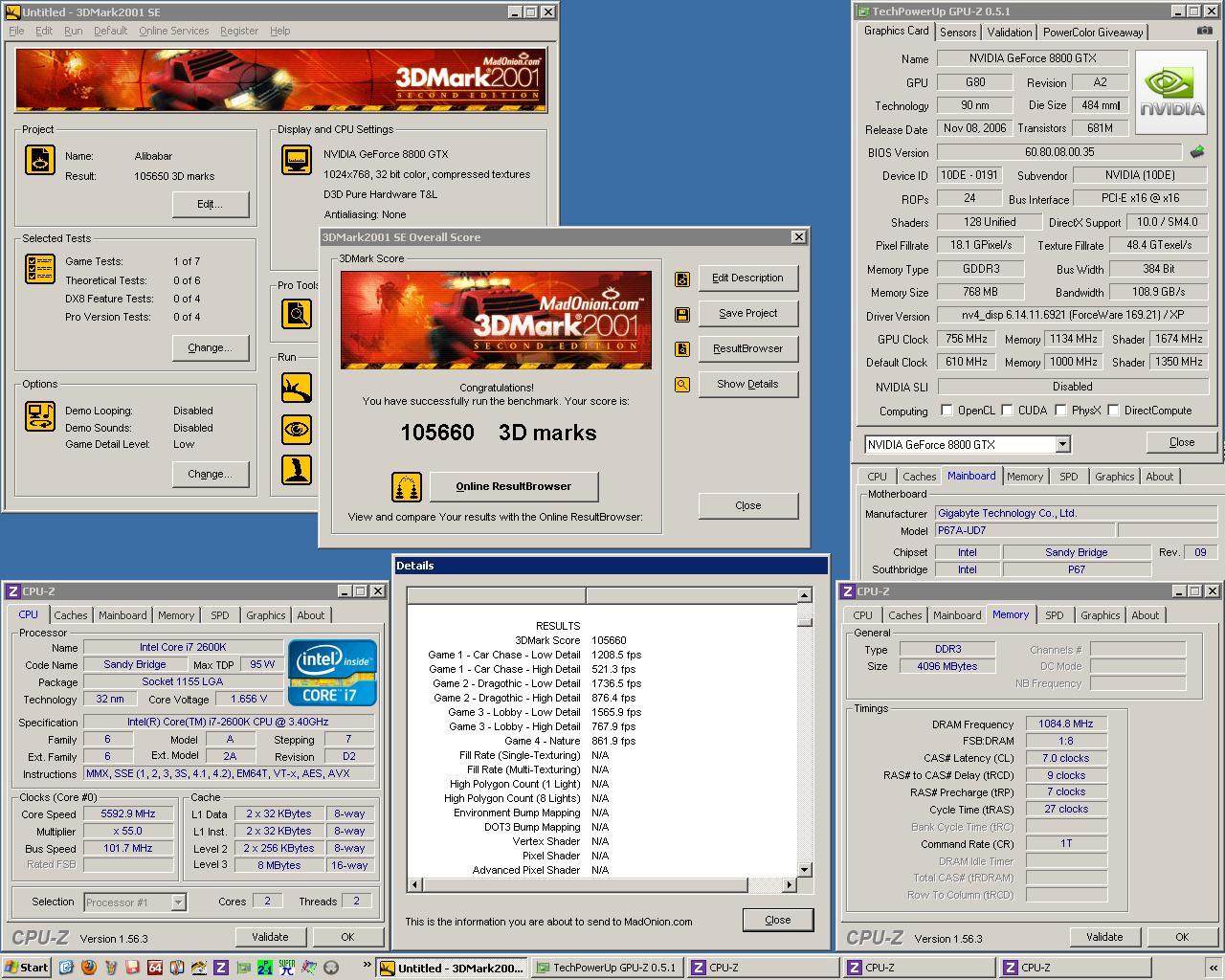Open the Help menu in 3DMark2001
1225x980 pixels.
[x=279, y=31]
